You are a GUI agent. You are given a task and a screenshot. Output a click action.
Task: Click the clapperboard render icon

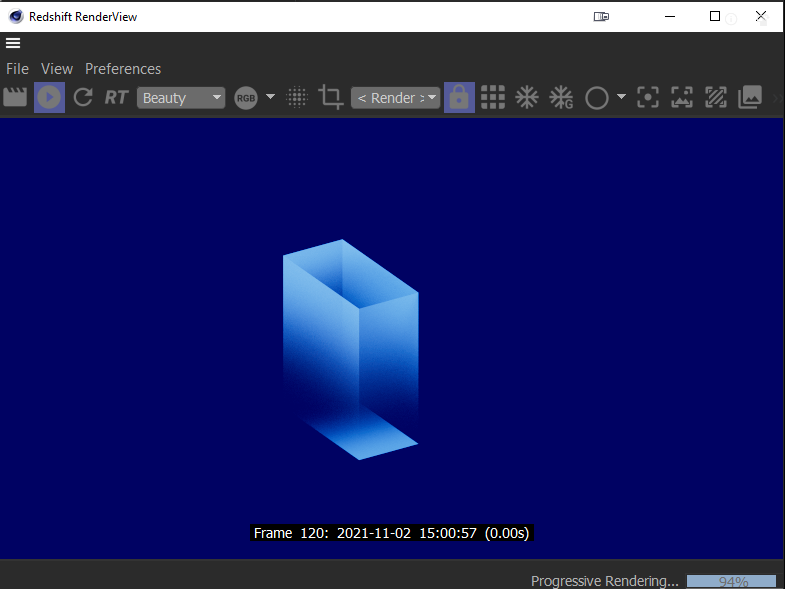pyautogui.click(x=15, y=97)
